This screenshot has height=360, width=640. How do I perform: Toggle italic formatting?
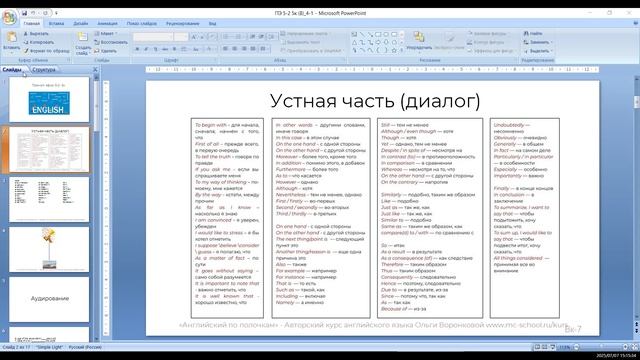point(146,49)
